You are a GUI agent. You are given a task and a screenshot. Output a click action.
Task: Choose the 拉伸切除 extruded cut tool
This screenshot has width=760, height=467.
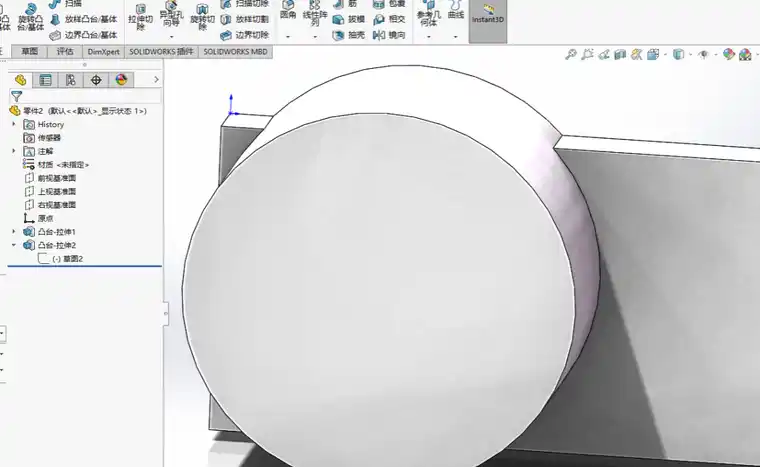point(141,17)
